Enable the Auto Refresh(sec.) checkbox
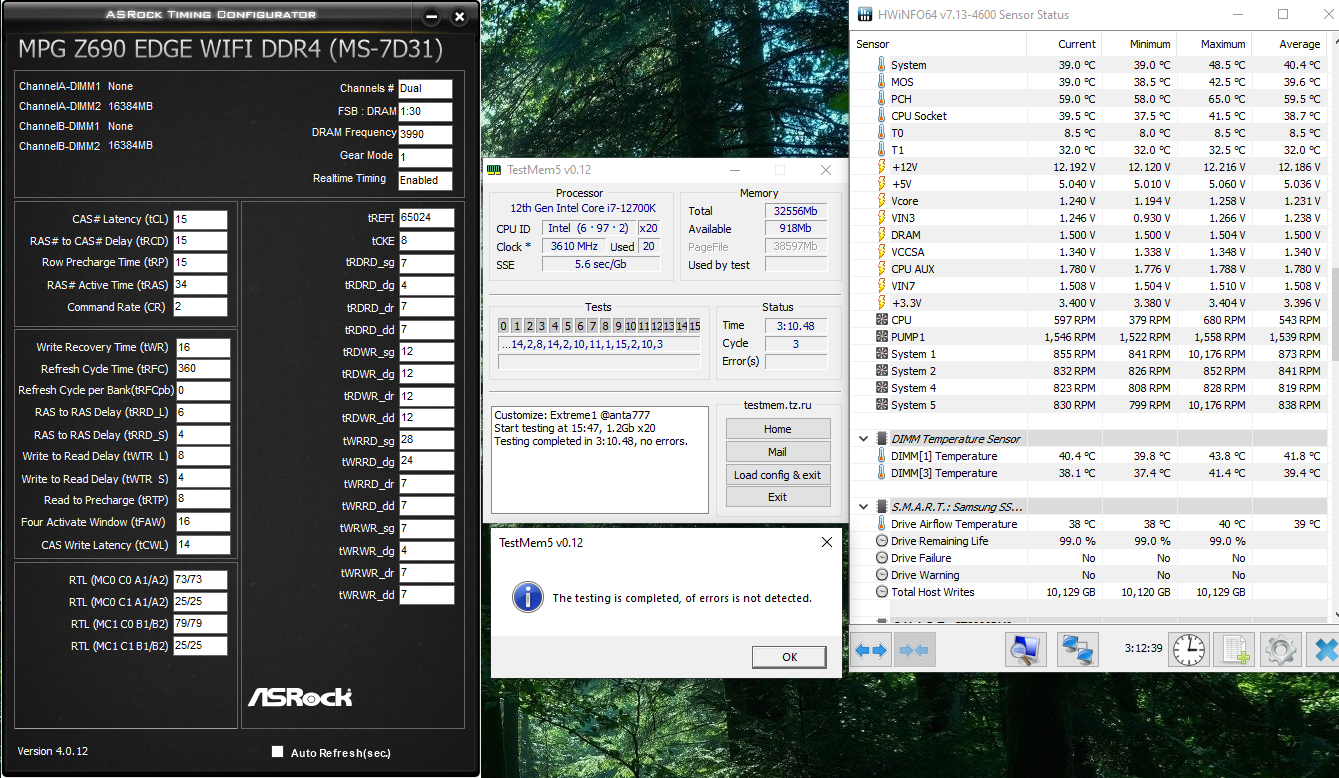Viewport: 1339px width, 778px height. click(277, 752)
